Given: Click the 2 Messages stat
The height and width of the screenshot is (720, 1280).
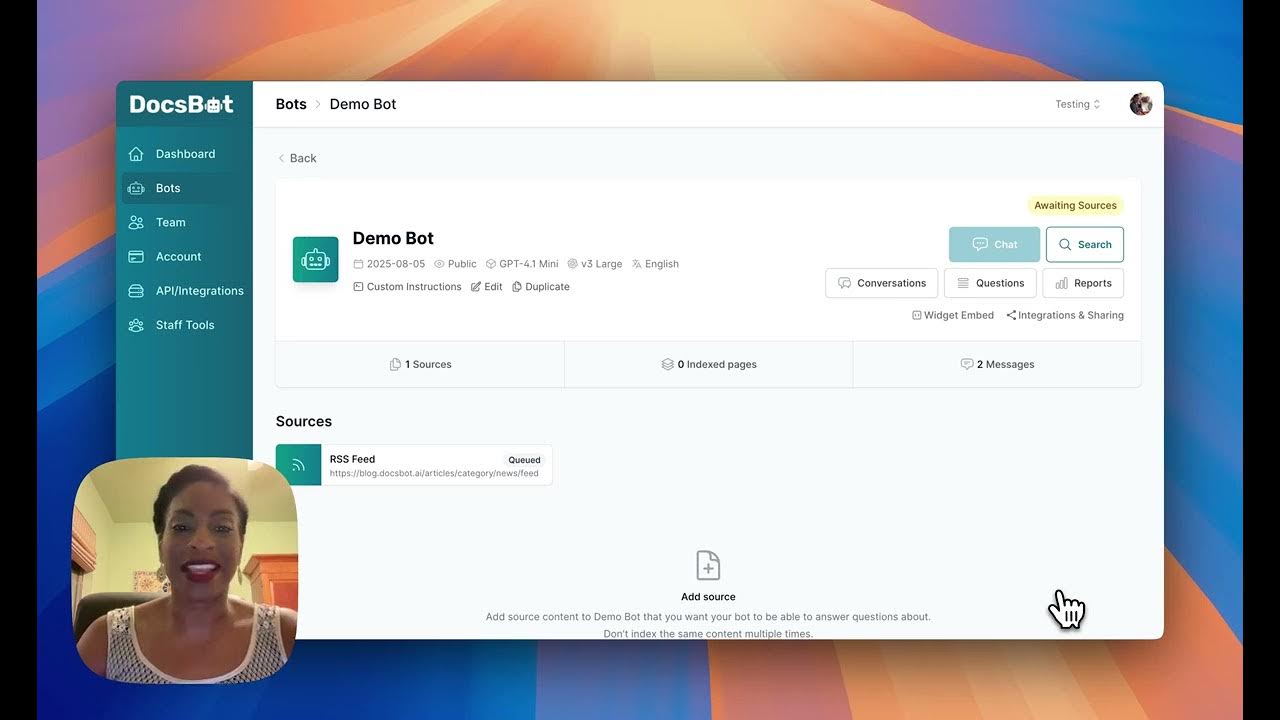Looking at the screenshot, I should pos(997,364).
